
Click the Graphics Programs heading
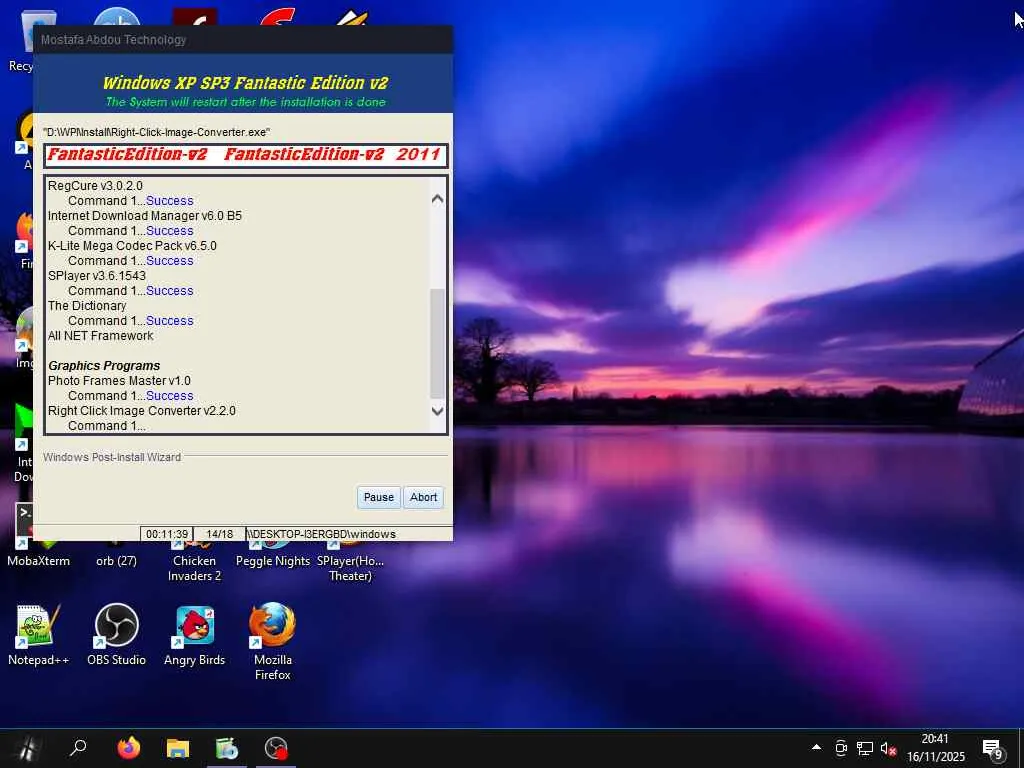(104, 366)
